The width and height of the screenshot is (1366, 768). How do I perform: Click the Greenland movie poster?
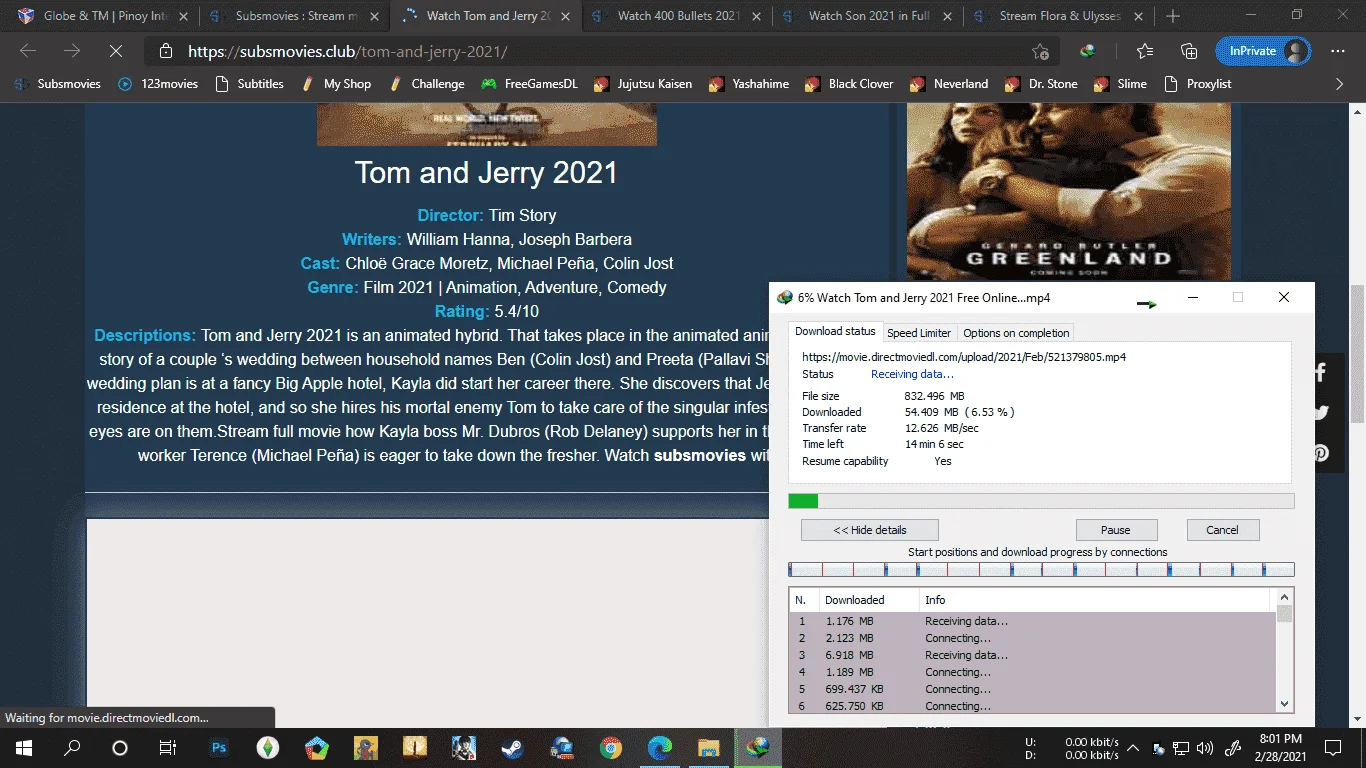tap(1069, 193)
